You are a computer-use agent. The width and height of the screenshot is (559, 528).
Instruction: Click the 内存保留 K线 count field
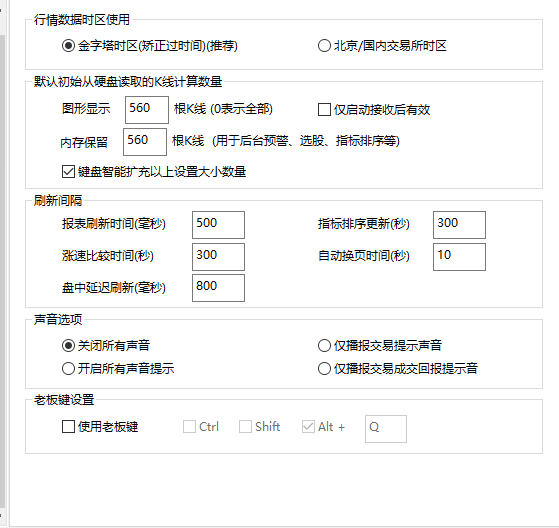pyautogui.click(x=145, y=142)
